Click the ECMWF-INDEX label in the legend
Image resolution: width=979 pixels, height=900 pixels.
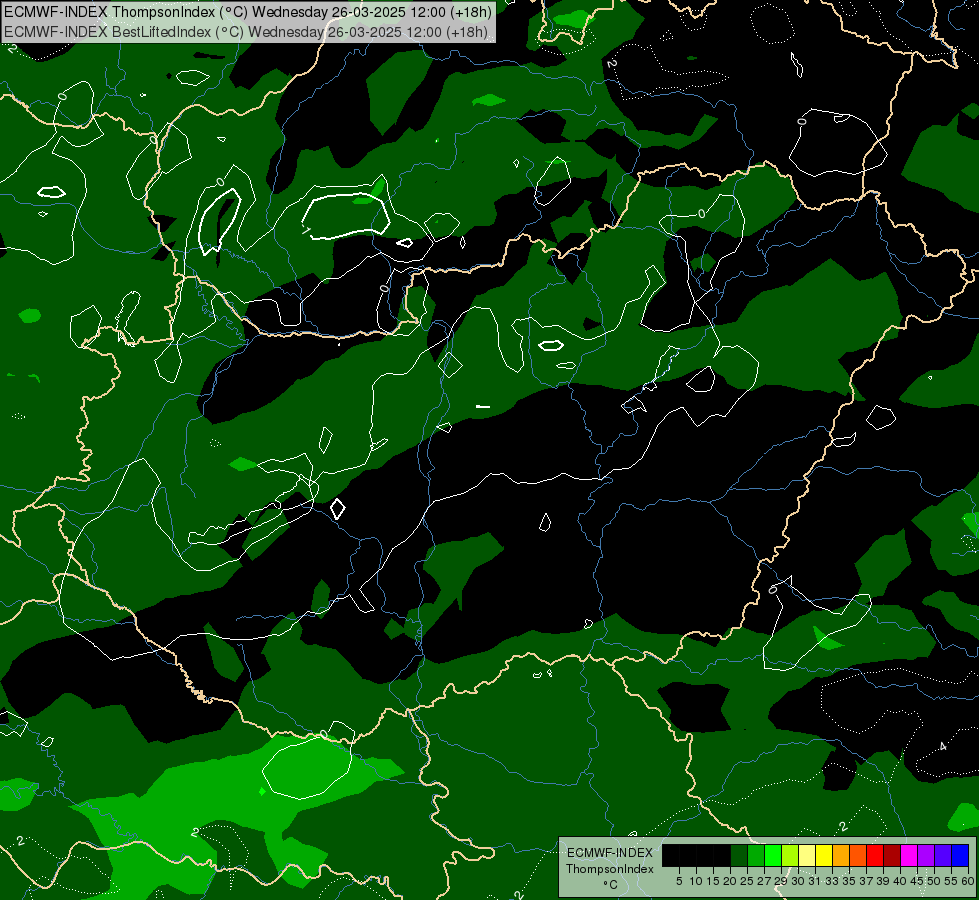(610, 853)
